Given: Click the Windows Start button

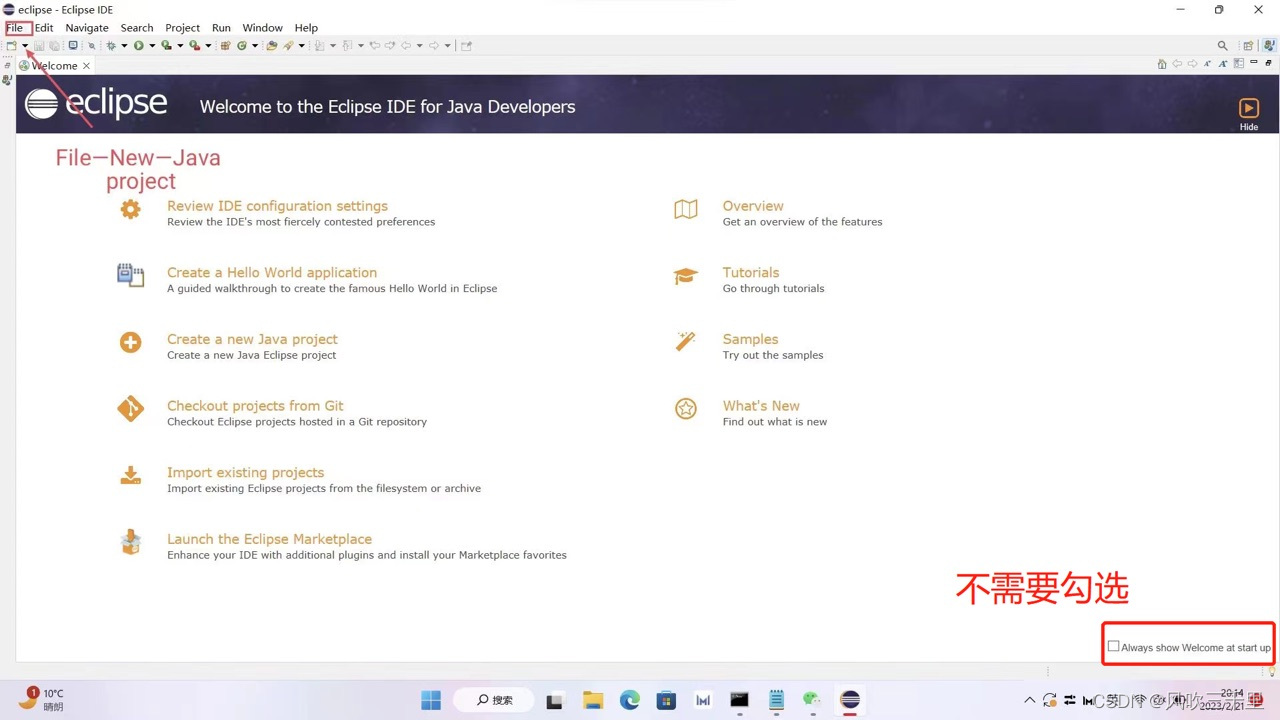Looking at the screenshot, I should click(431, 700).
